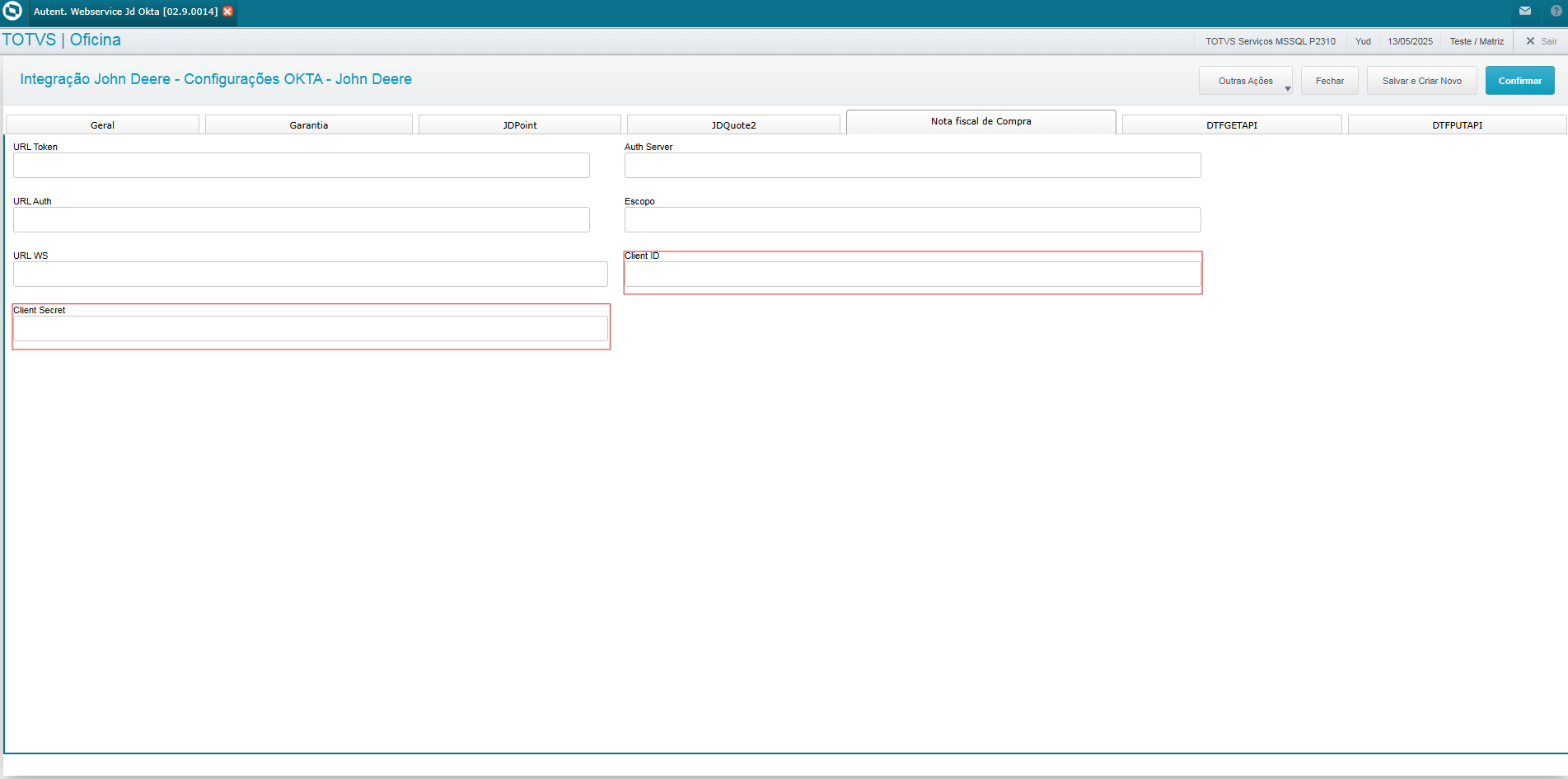Open the JDPoint tab

click(520, 125)
